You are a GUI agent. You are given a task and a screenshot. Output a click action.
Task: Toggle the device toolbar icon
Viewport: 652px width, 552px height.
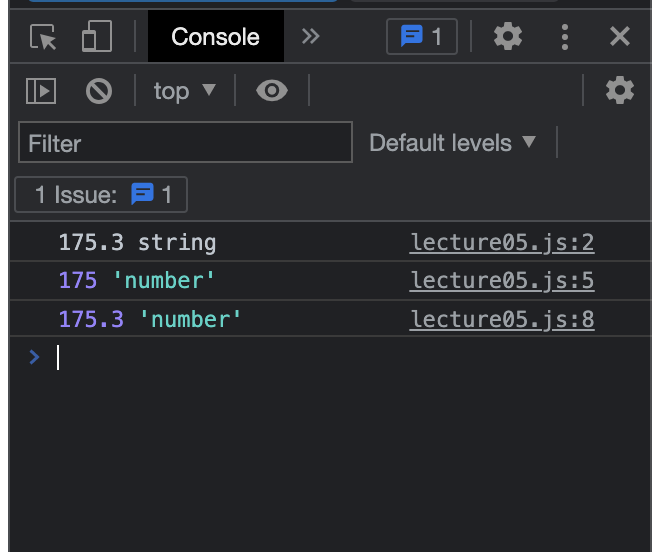[97, 37]
